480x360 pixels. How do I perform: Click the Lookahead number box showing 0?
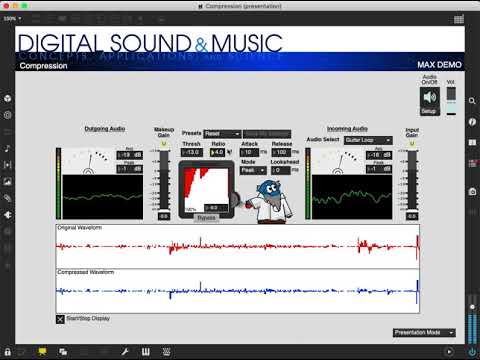coord(281,171)
